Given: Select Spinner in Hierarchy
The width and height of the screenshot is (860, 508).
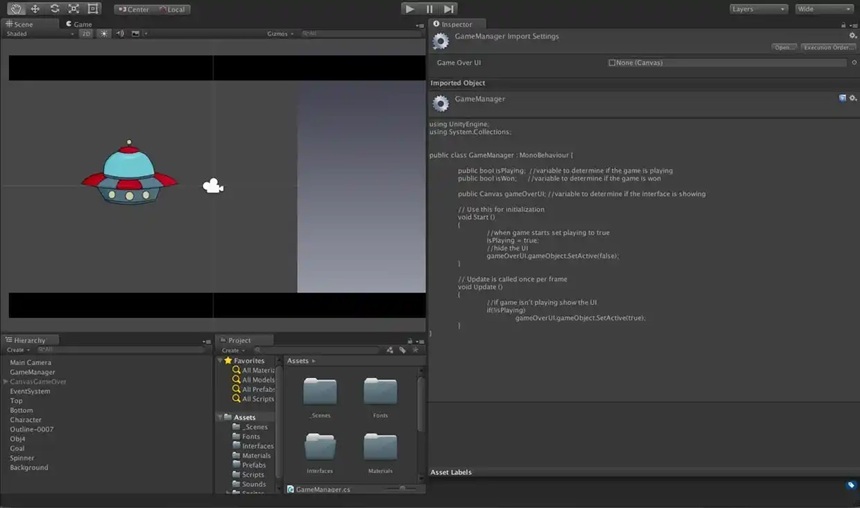Looking at the screenshot, I should coord(22,458).
